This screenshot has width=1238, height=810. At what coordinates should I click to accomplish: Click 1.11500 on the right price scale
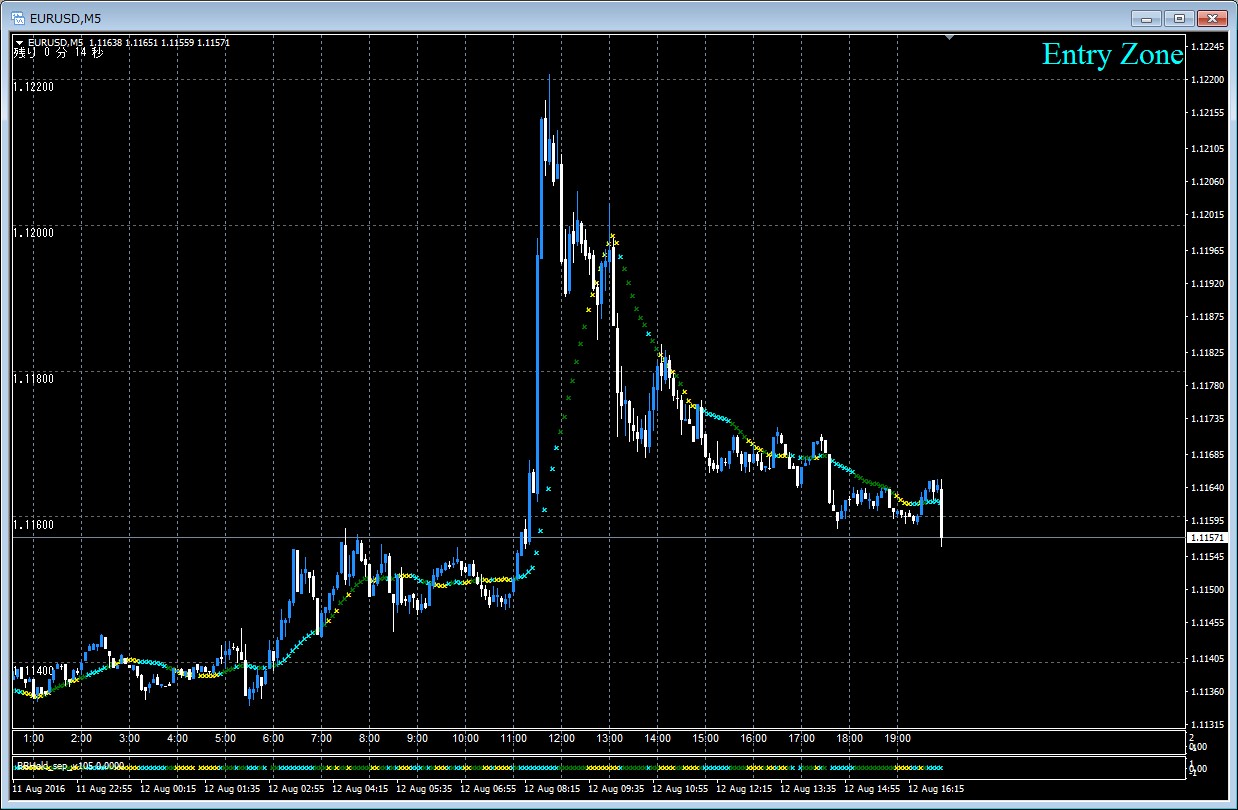[x=1210, y=590]
